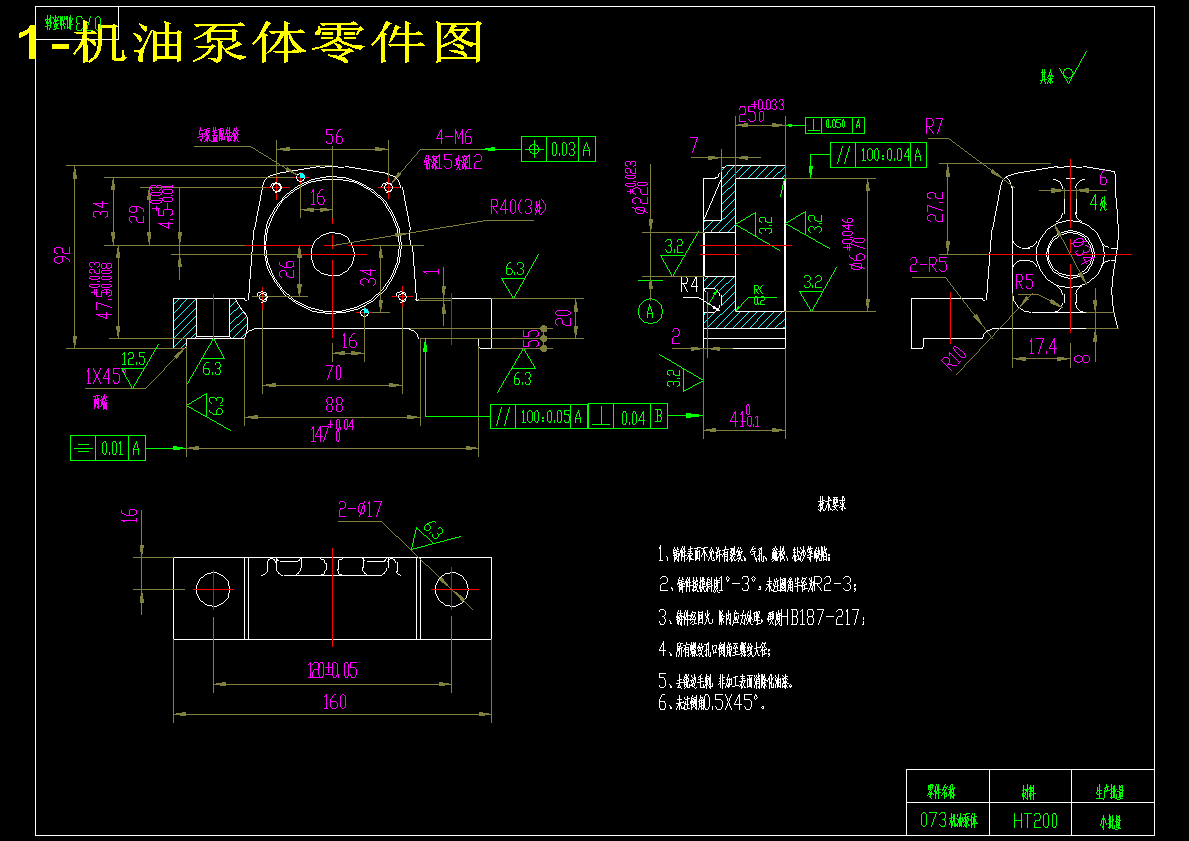Screen dimensions: 1189x841
Task: Click the 4处 note in the right view
Action: [1099, 202]
